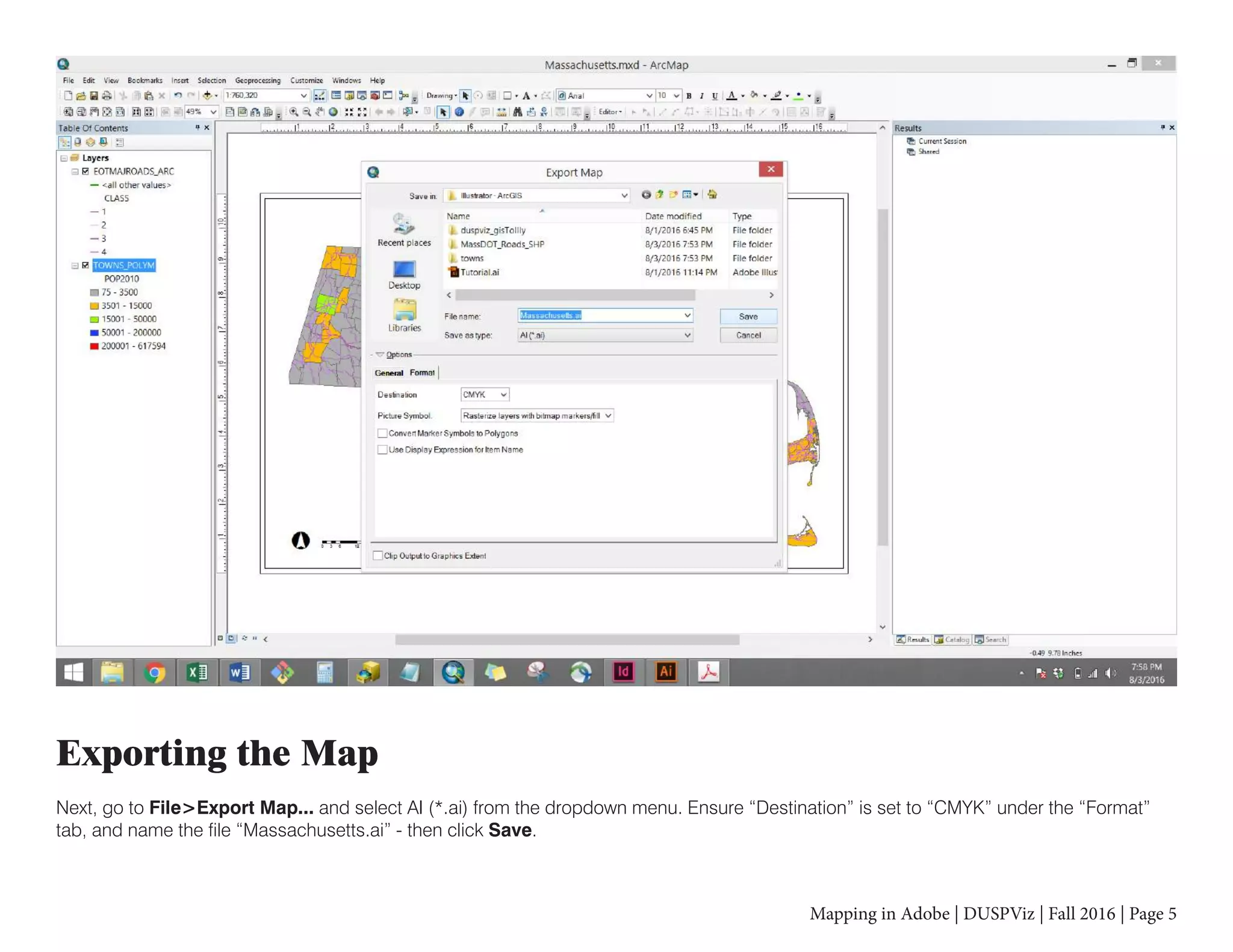Open Adobe InDesign from the taskbar
The height and width of the screenshot is (952, 1233).
click(x=623, y=672)
